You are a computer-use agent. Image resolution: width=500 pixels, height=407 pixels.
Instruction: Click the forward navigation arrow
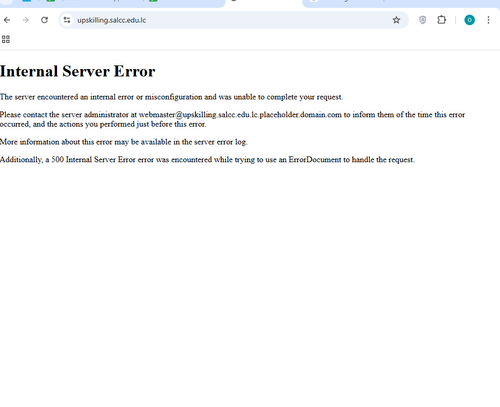(25, 20)
